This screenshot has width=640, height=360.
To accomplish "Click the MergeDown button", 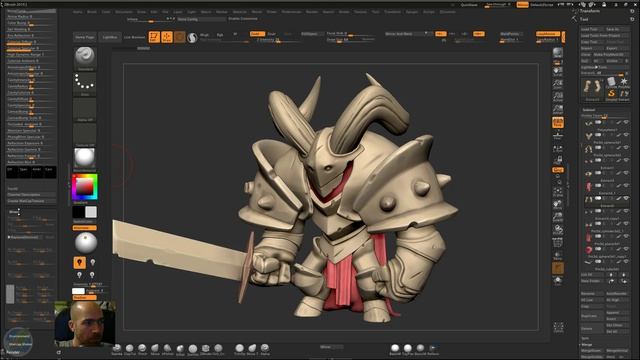I will pos(592,351).
